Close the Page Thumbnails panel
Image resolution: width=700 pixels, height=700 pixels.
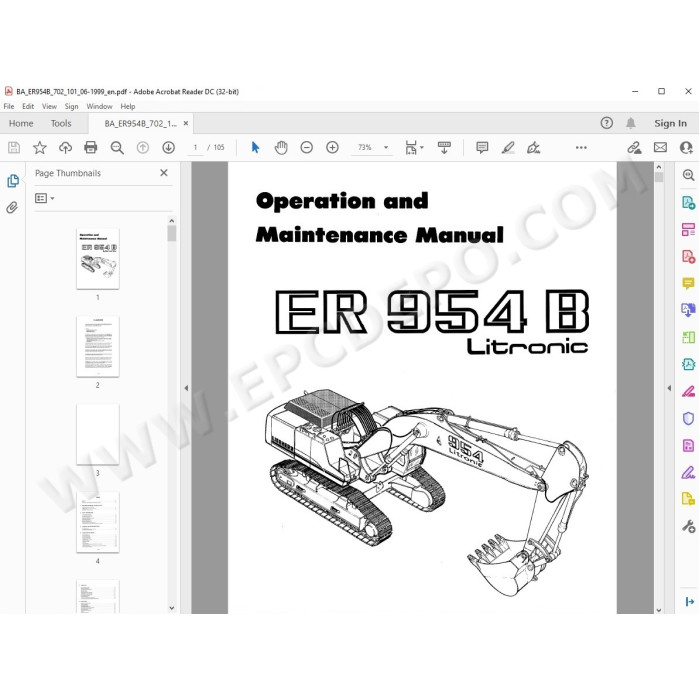[x=164, y=173]
